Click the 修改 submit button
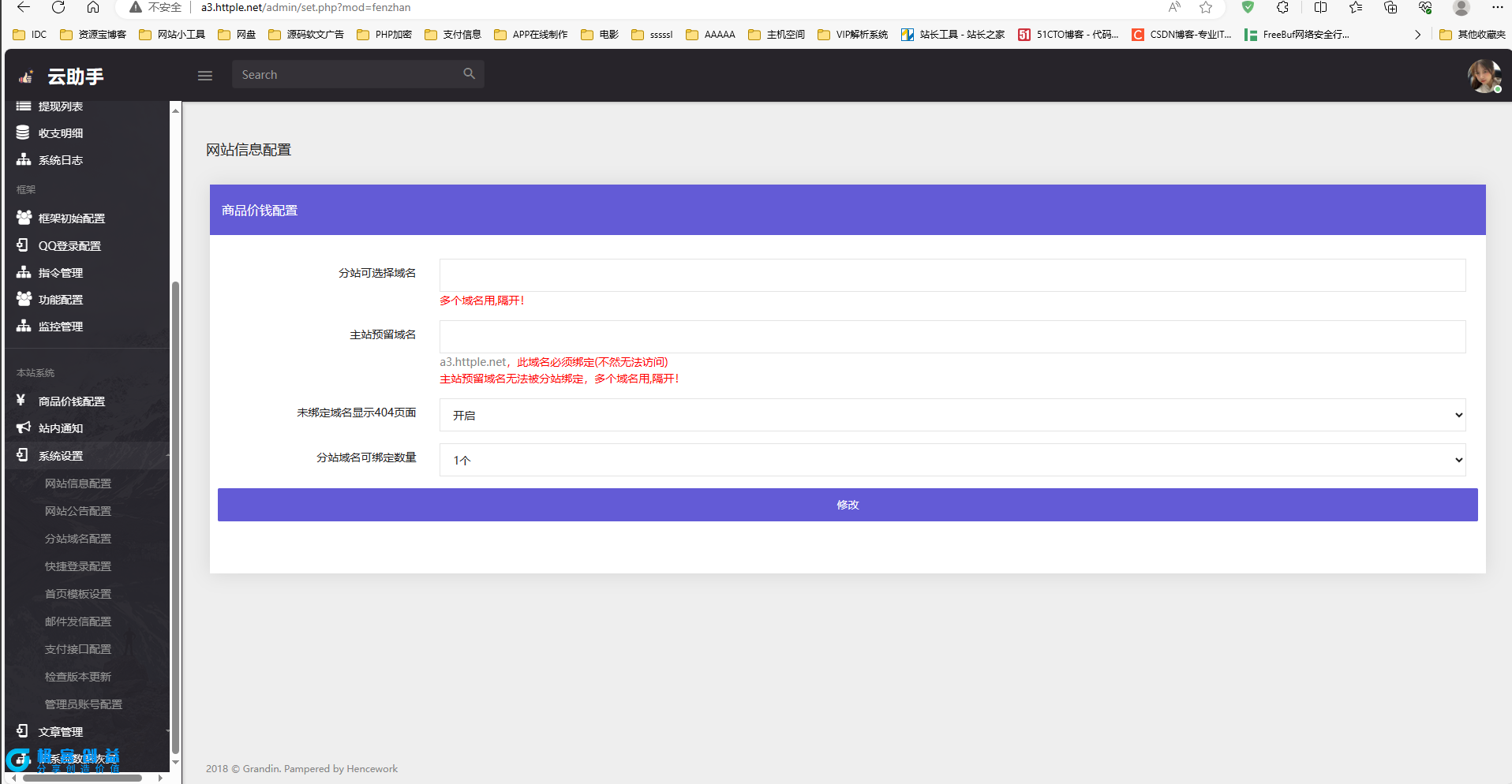The image size is (1512, 784). (847, 505)
